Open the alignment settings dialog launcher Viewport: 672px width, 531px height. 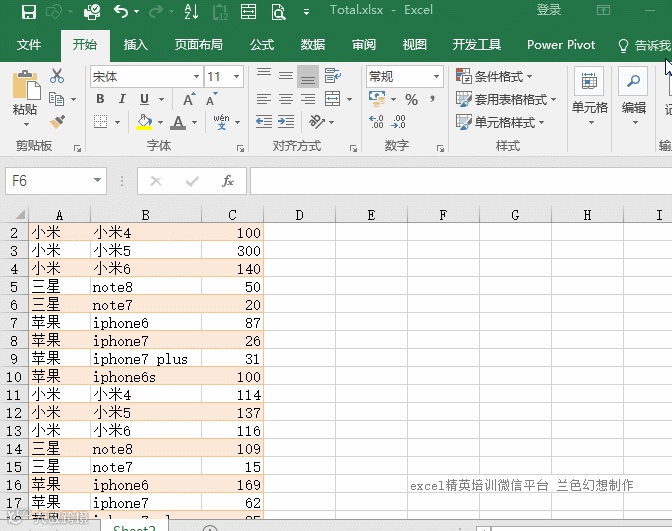pos(353,148)
